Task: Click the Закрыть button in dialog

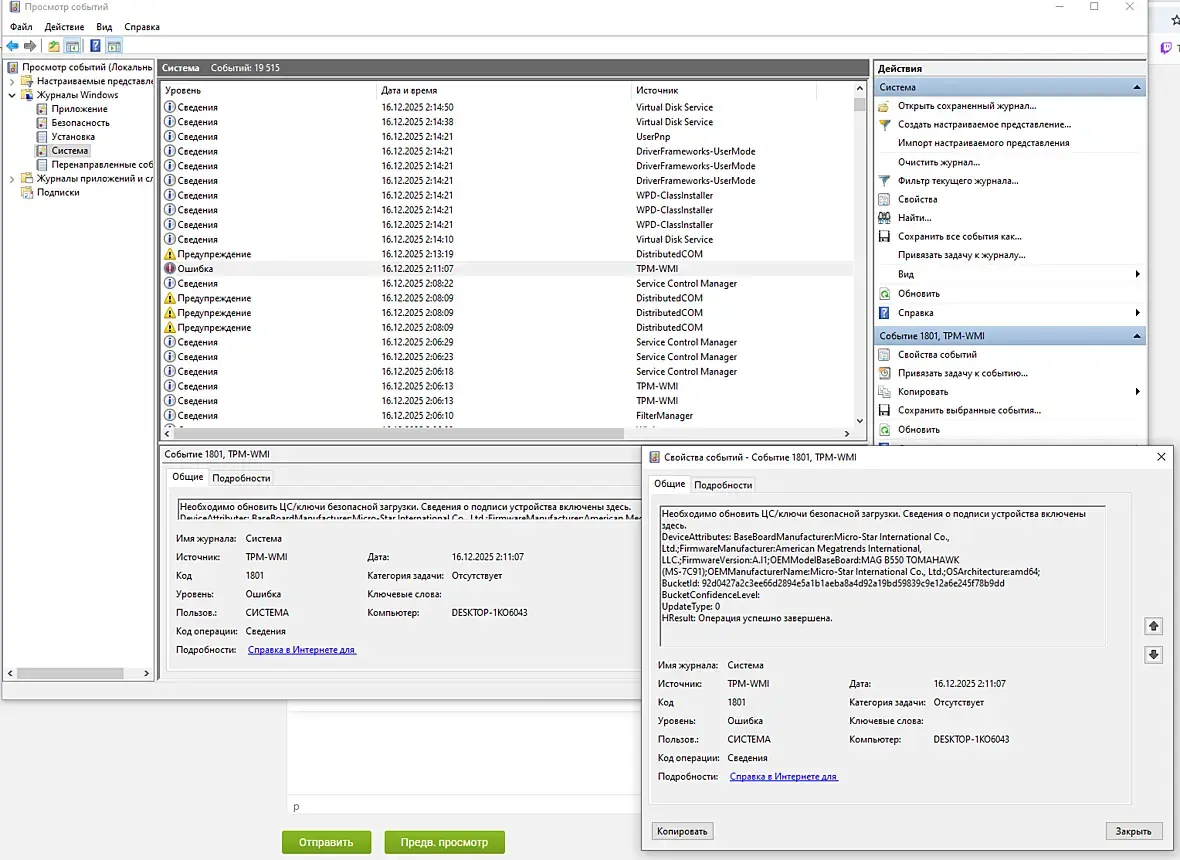Action: pyautogui.click(x=1133, y=831)
